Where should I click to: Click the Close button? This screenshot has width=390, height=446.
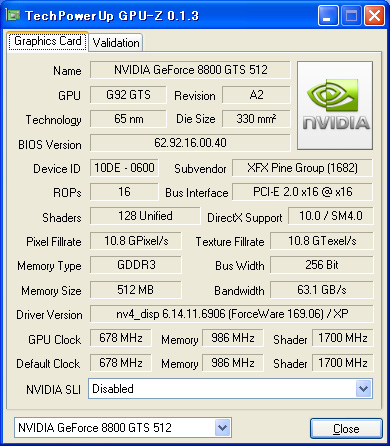346,428
